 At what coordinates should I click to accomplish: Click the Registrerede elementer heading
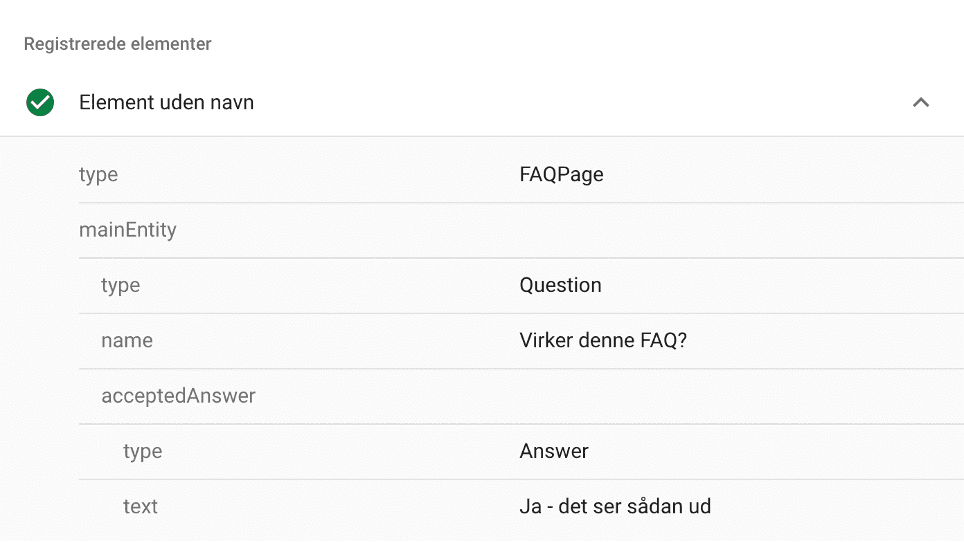(x=117, y=44)
